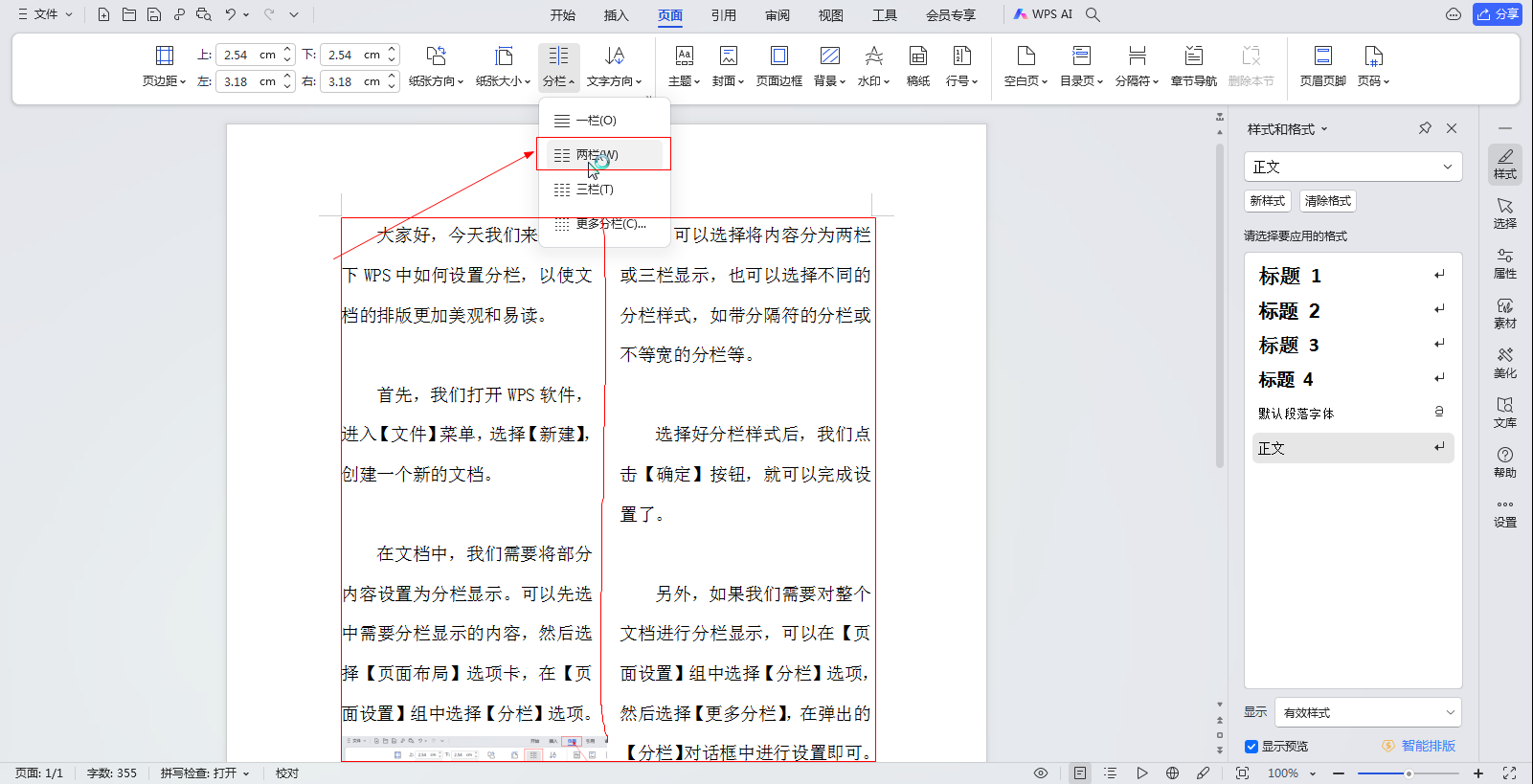
Task: Open 更多分栏(C)... dialog
Action: [604, 223]
